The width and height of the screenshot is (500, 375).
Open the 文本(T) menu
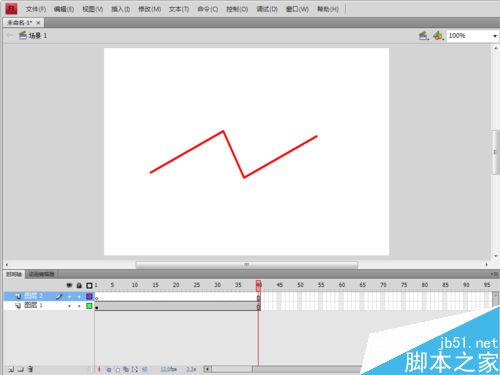[x=179, y=9]
